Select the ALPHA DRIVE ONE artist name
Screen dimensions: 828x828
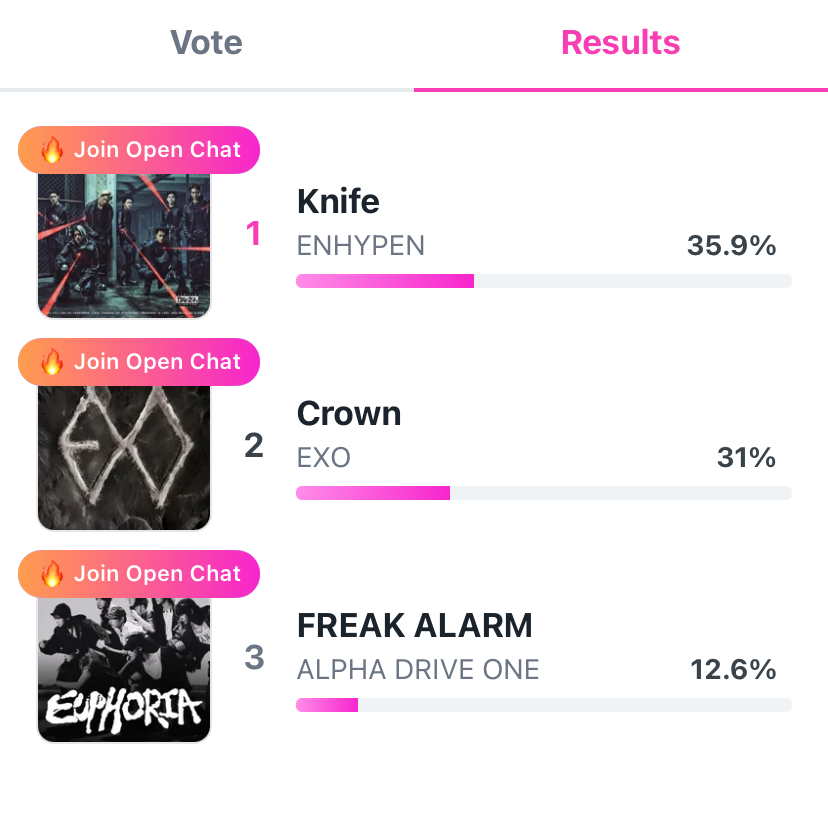tap(418, 670)
